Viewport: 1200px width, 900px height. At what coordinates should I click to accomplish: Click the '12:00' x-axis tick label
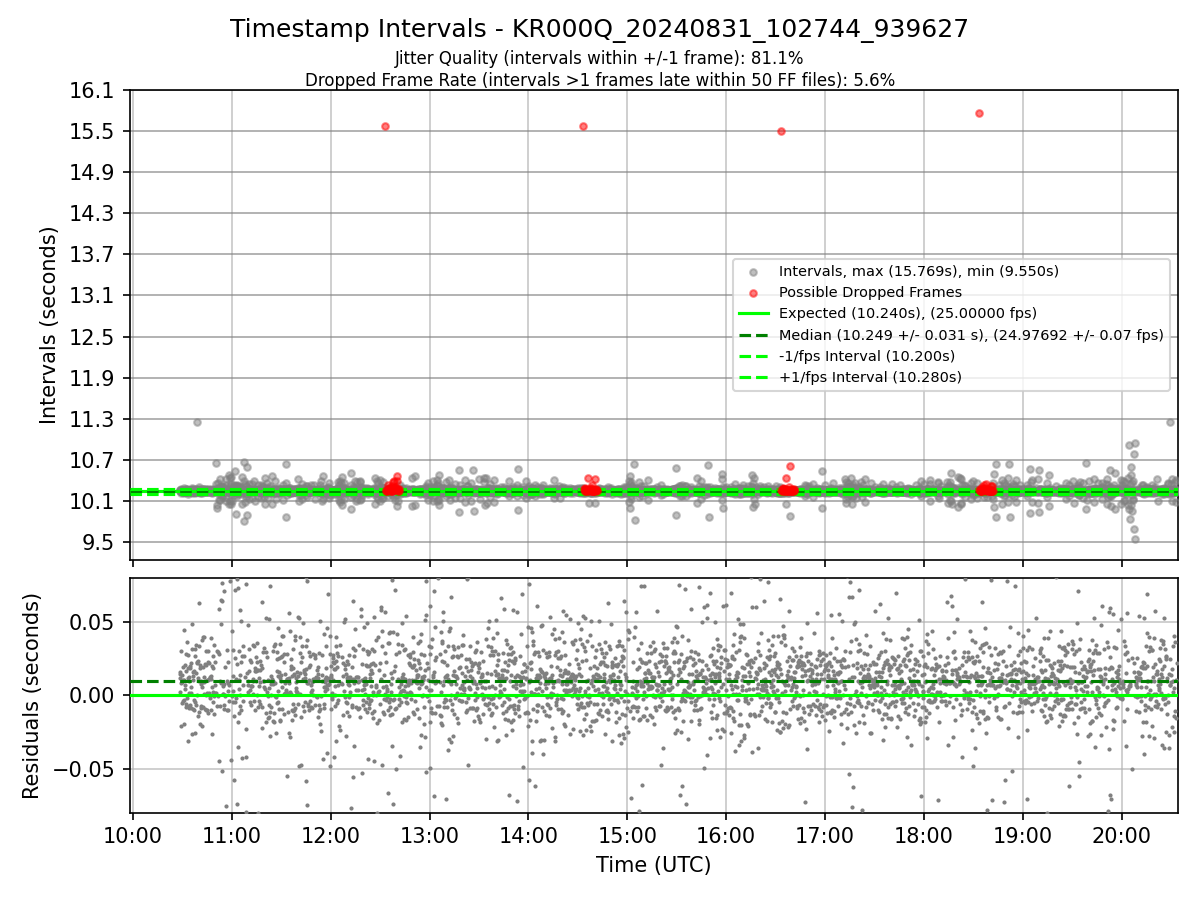tap(331, 836)
